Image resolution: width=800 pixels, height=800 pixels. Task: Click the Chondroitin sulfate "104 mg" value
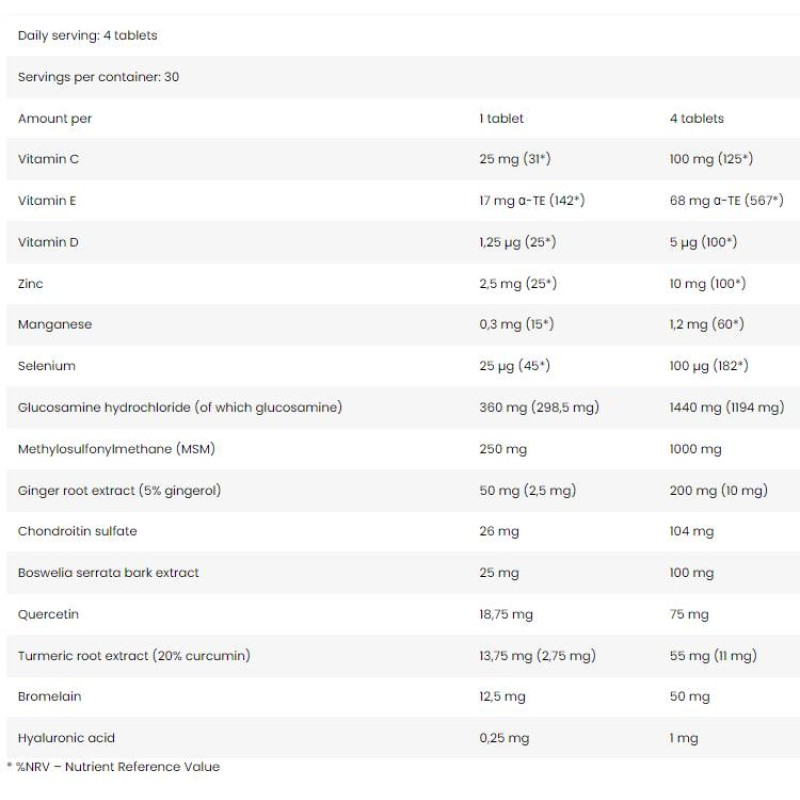[692, 531]
